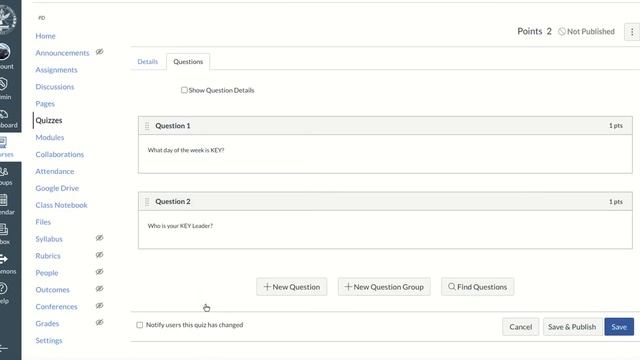The width and height of the screenshot is (640, 360).
Task: Open Google Drive in course navigation
Action: pyautogui.click(x=57, y=188)
